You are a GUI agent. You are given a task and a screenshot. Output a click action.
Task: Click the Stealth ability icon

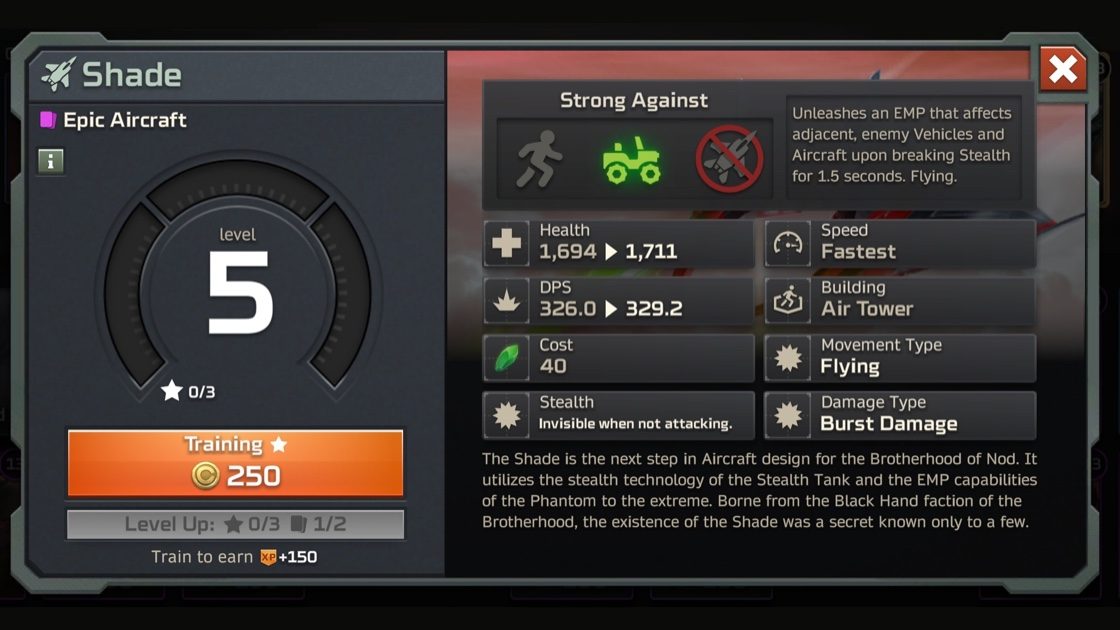pyautogui.click(x=506, y=415)
